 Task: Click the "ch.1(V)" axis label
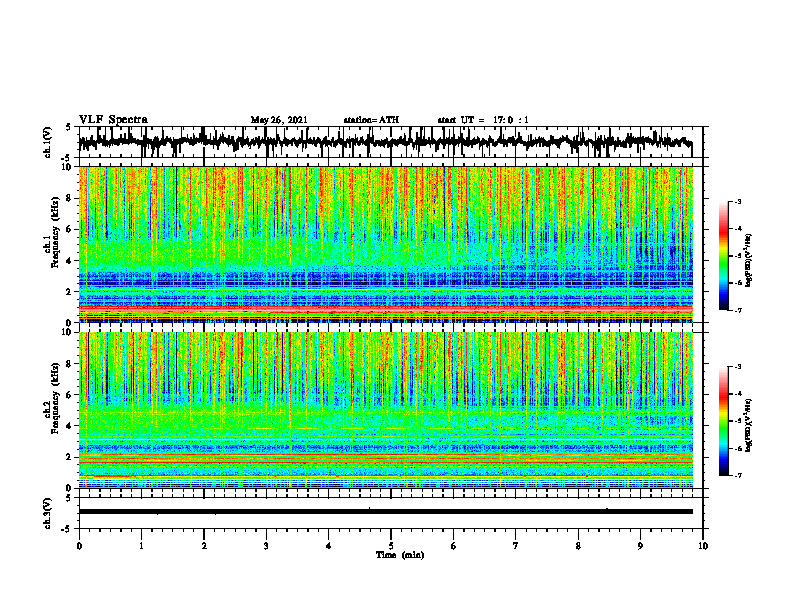[48, 142]
